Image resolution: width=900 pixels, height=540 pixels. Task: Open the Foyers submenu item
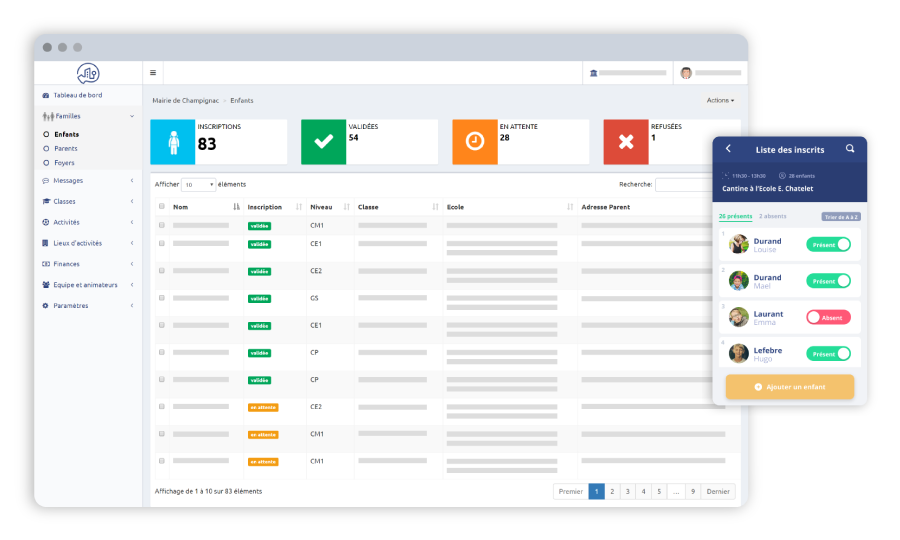coord(64,163)
